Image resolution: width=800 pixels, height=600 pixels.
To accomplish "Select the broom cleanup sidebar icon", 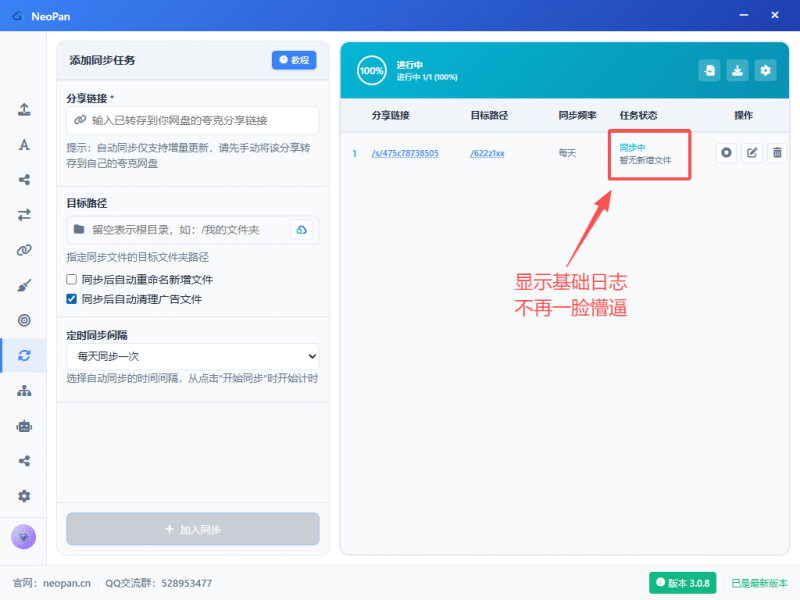I will 24,285.
